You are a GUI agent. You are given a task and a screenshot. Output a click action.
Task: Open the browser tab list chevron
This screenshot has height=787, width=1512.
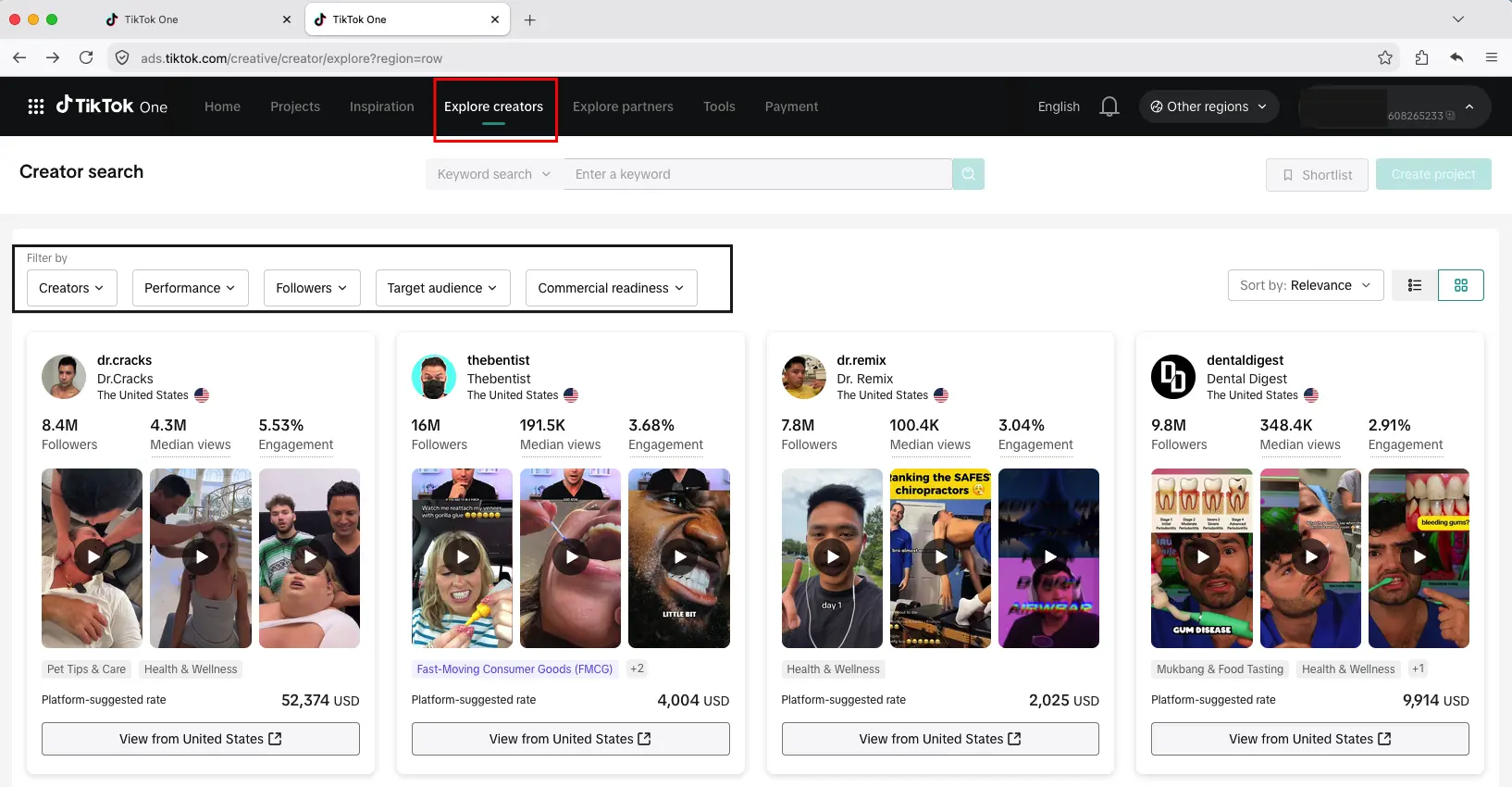coord(1458,19)
